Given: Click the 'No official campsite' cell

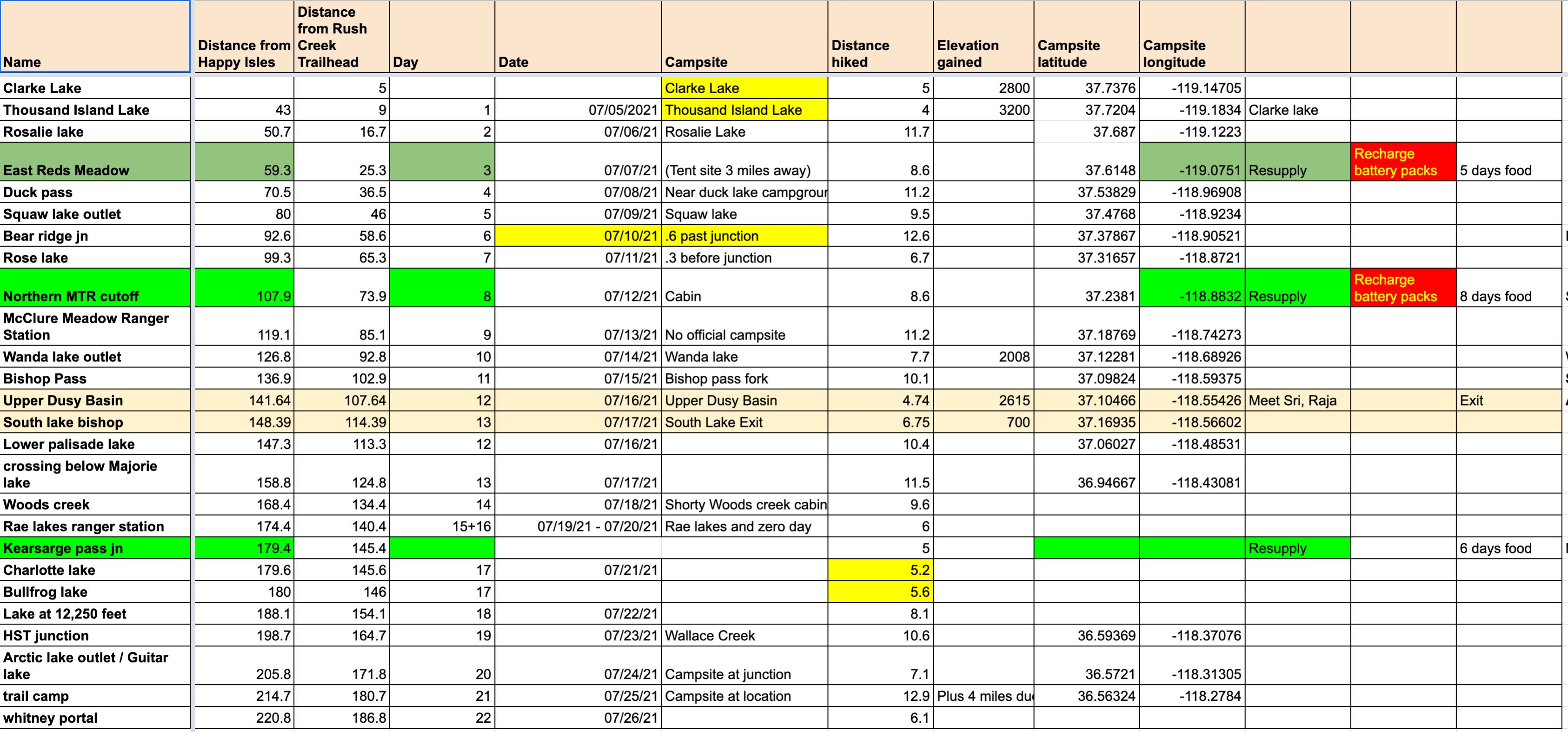Looking at the screenshot, I should [744, 326].
